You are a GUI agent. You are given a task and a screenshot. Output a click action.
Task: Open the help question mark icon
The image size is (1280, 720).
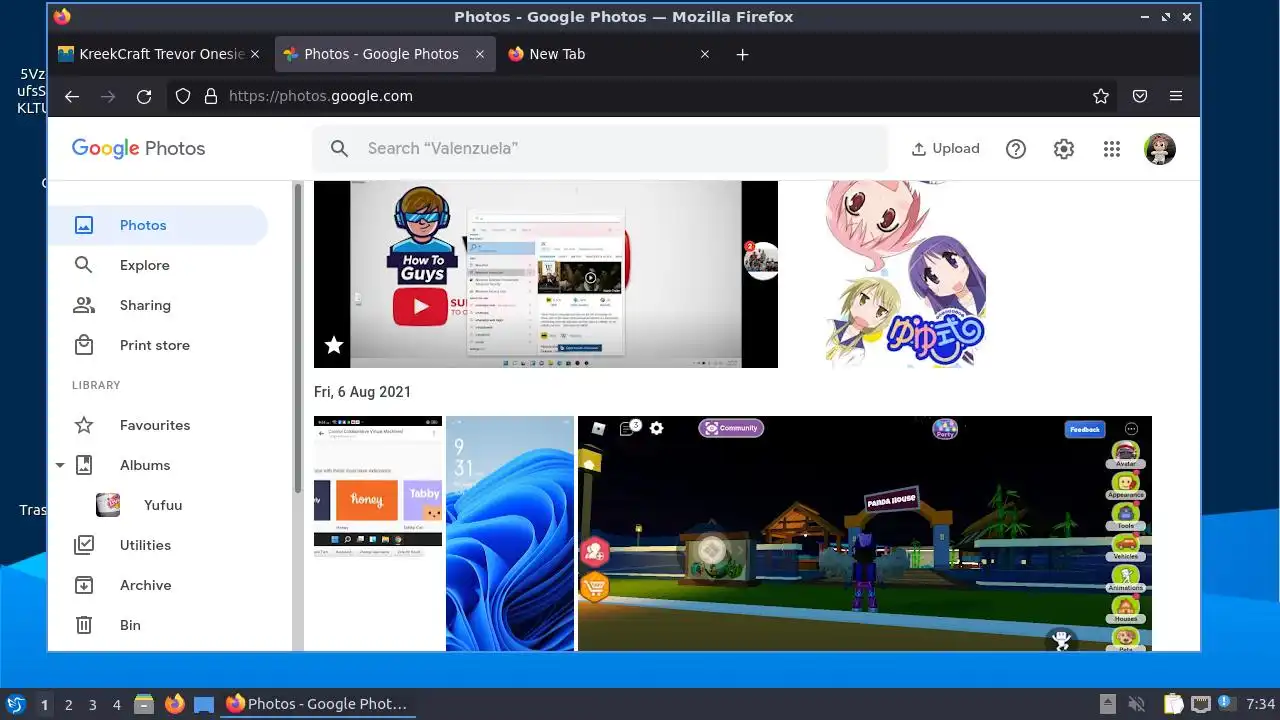[x=1016, y=149]
